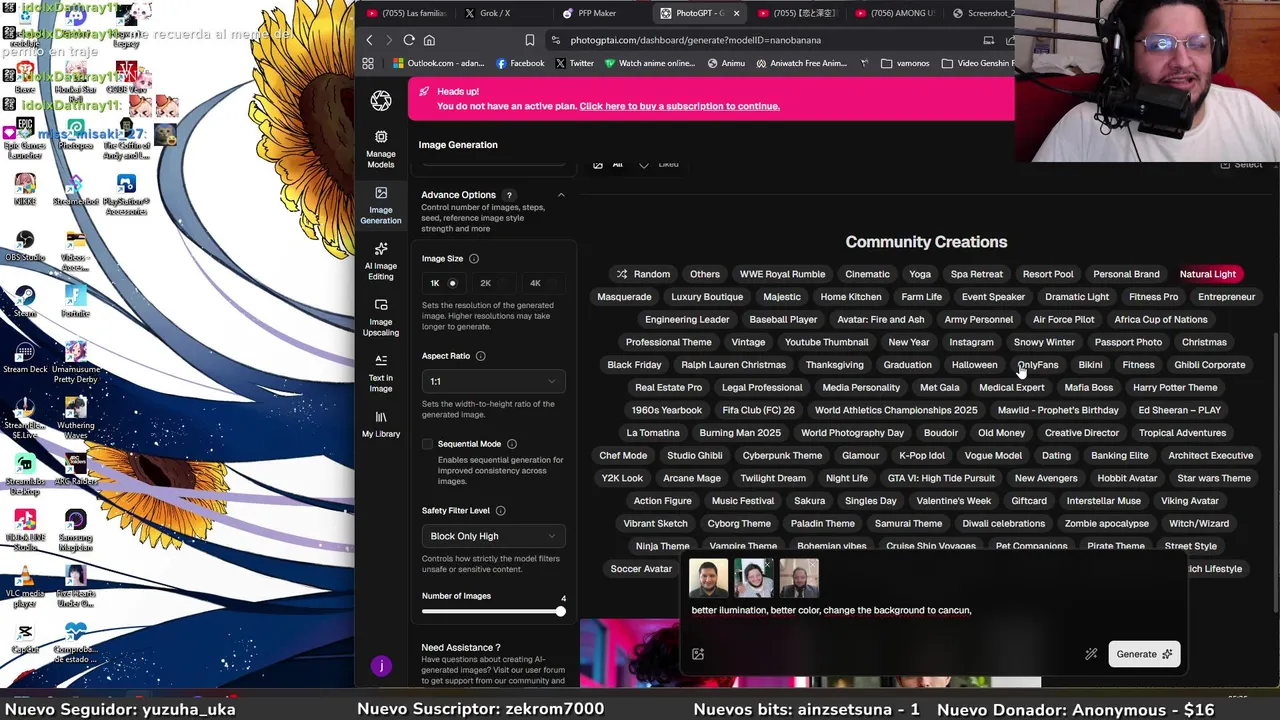Viewport: 1280px width, 720px height.
Task: Switch to the Screenshot browser tab
Action: pos(982,13)
